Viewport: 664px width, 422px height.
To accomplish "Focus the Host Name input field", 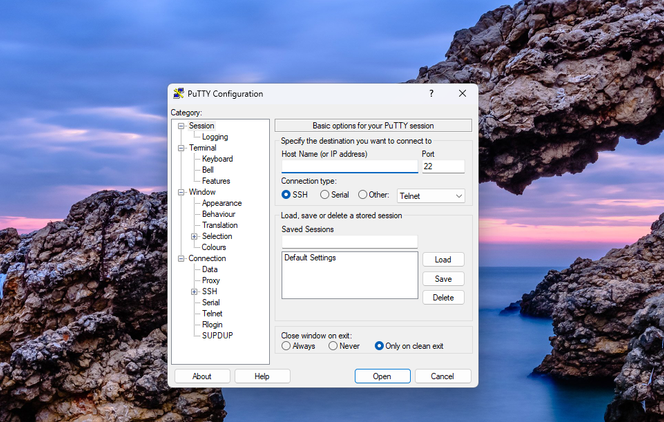I will 350,166.
